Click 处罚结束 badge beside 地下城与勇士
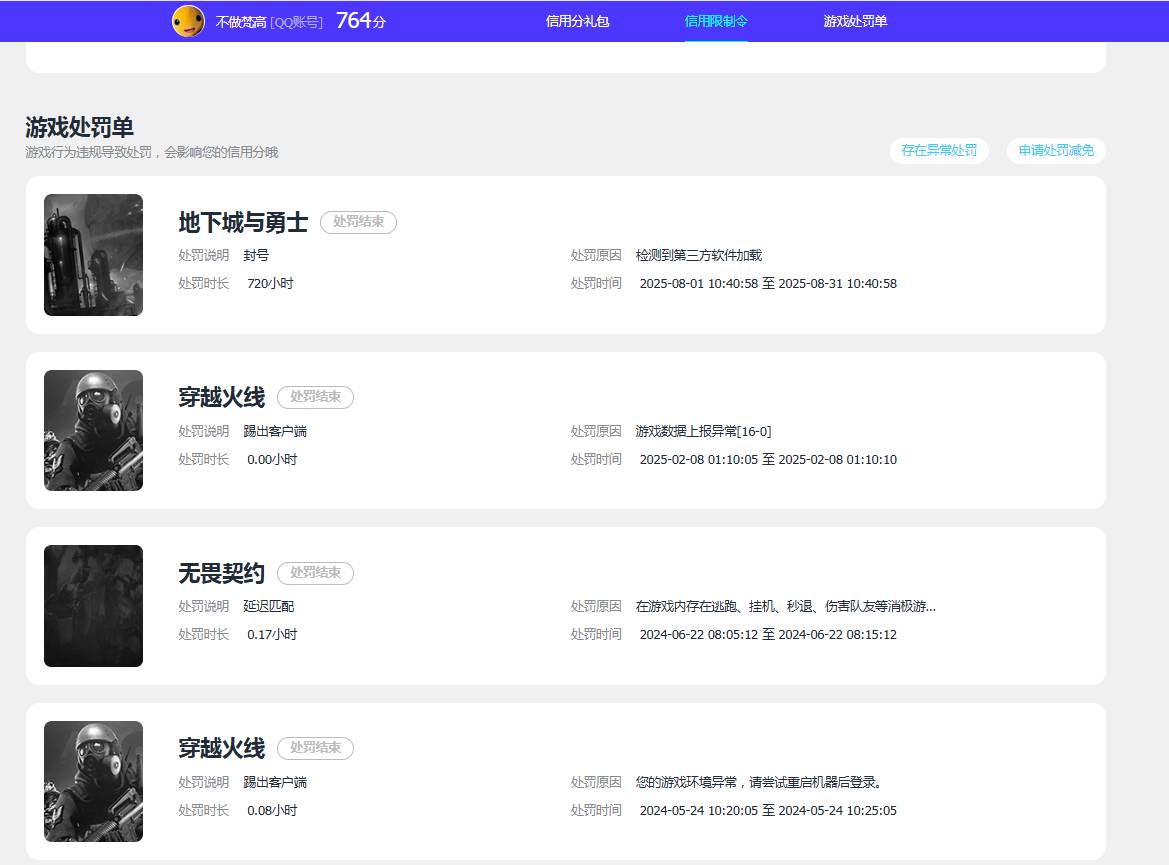 [359, 222]
